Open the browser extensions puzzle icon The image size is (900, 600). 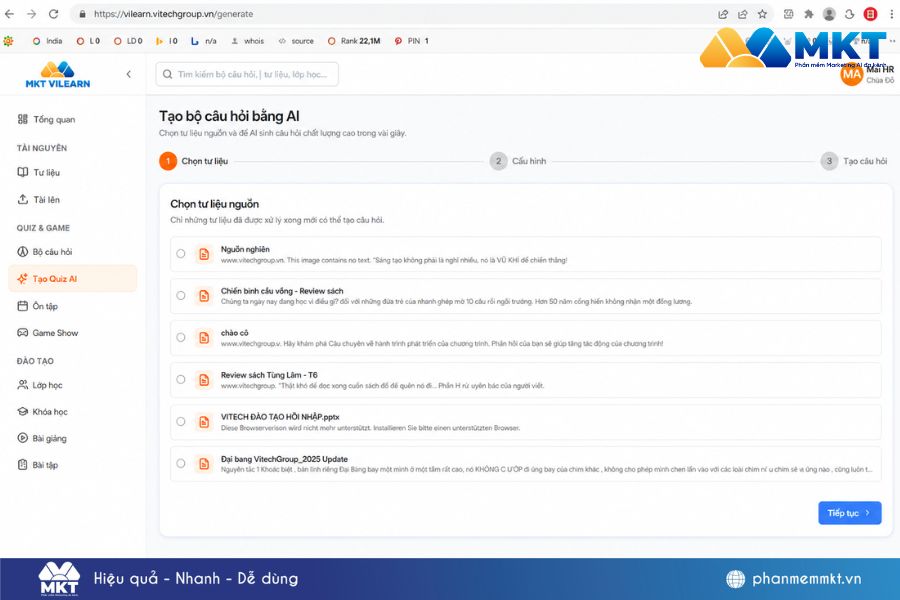point(809,14)
